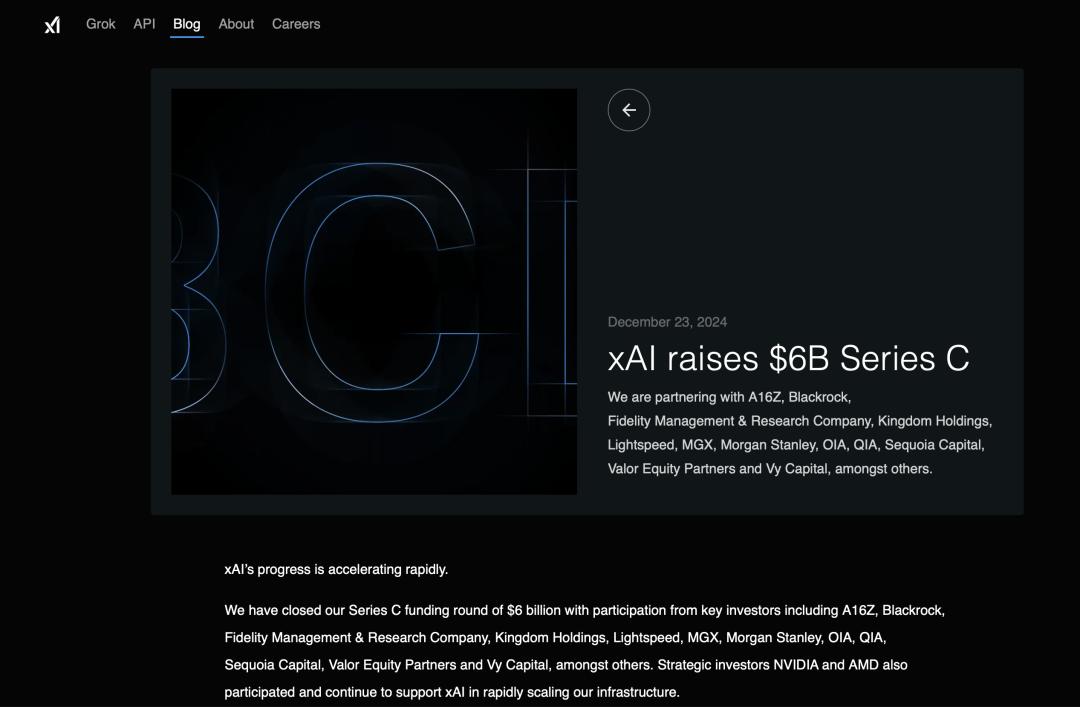Click the summary line starting 'We are partnering'
Viewport: 1080px width, 707px height.
click(729, 397)
